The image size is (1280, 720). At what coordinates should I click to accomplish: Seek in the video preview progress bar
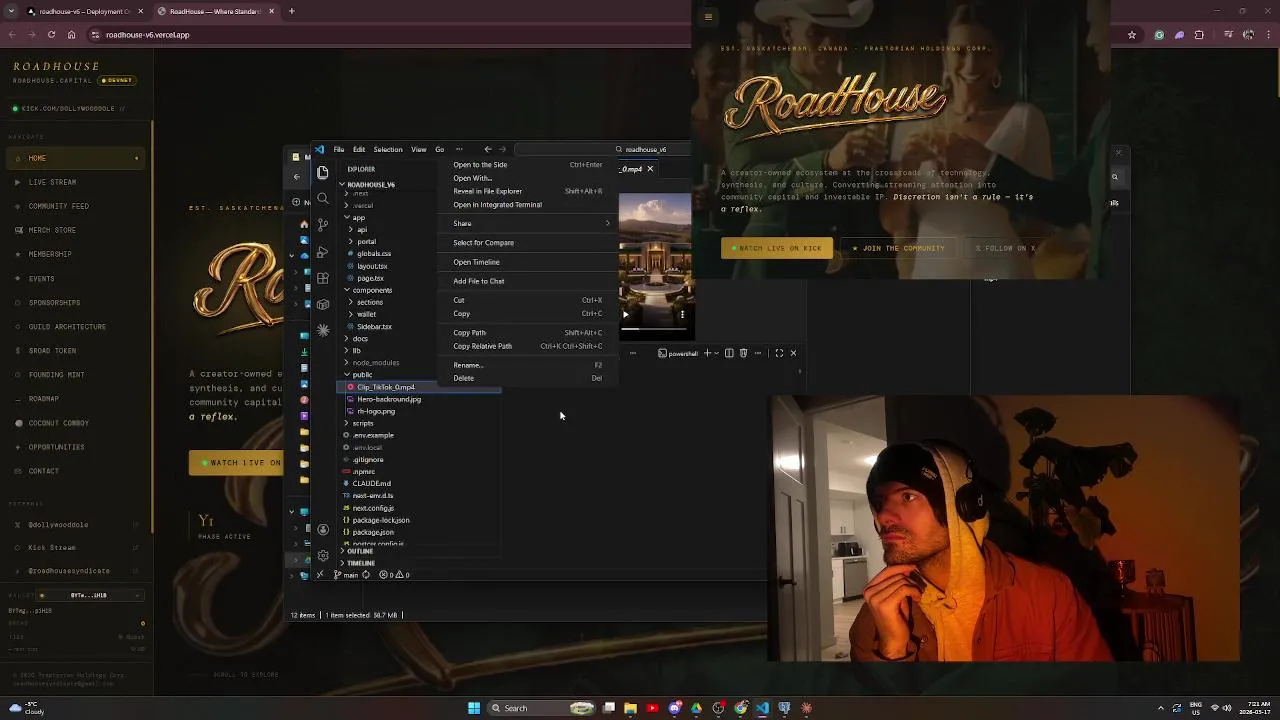pyautogui.click(x=654, y=328)
